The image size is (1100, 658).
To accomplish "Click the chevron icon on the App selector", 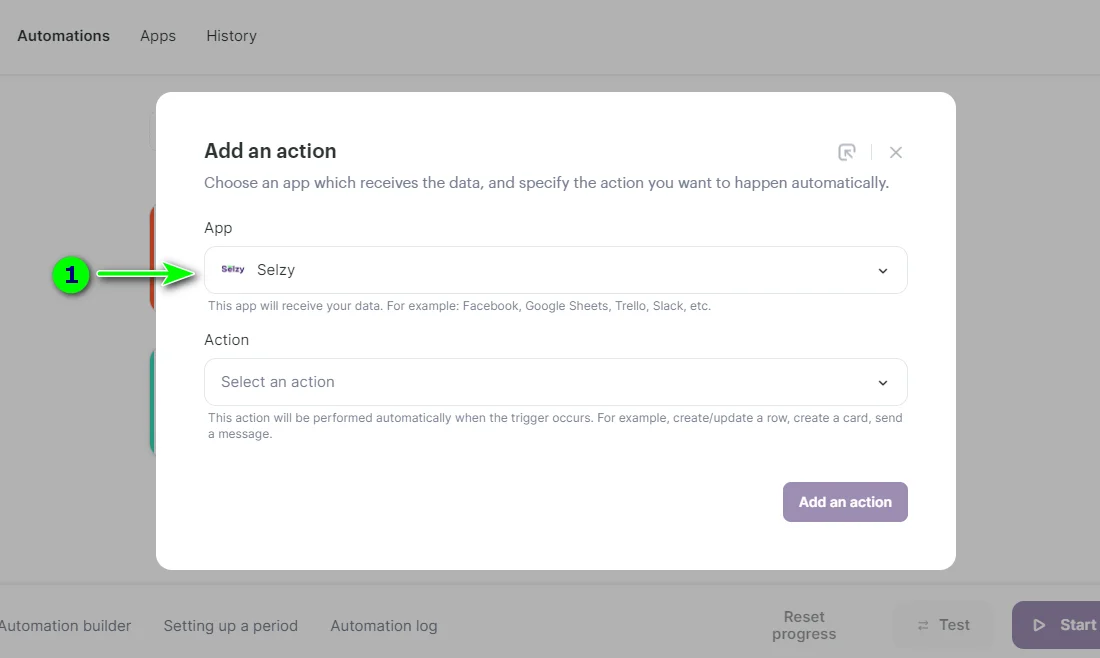I will coord(882,270).
